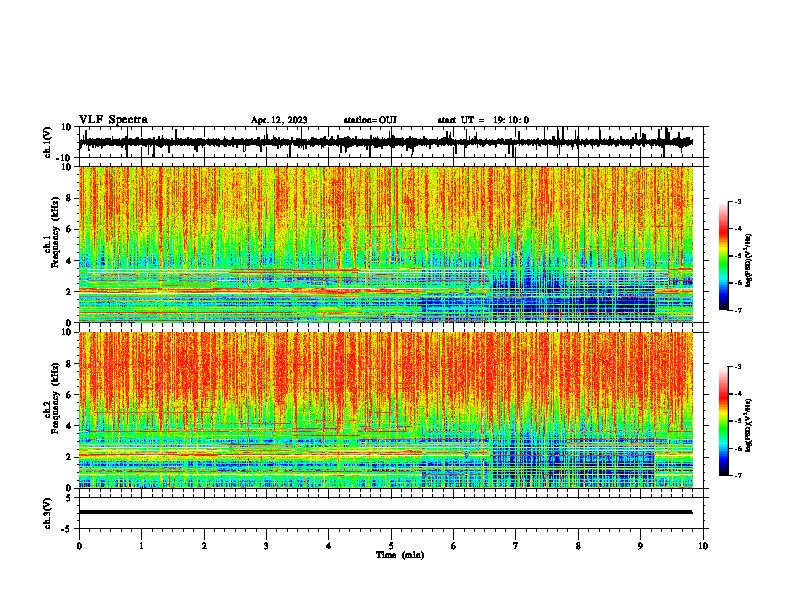This screenshot has height=612, width=792.
Task: Click the "ch.1(V)" waveform axis label
Action: click(x=48, y=142)
